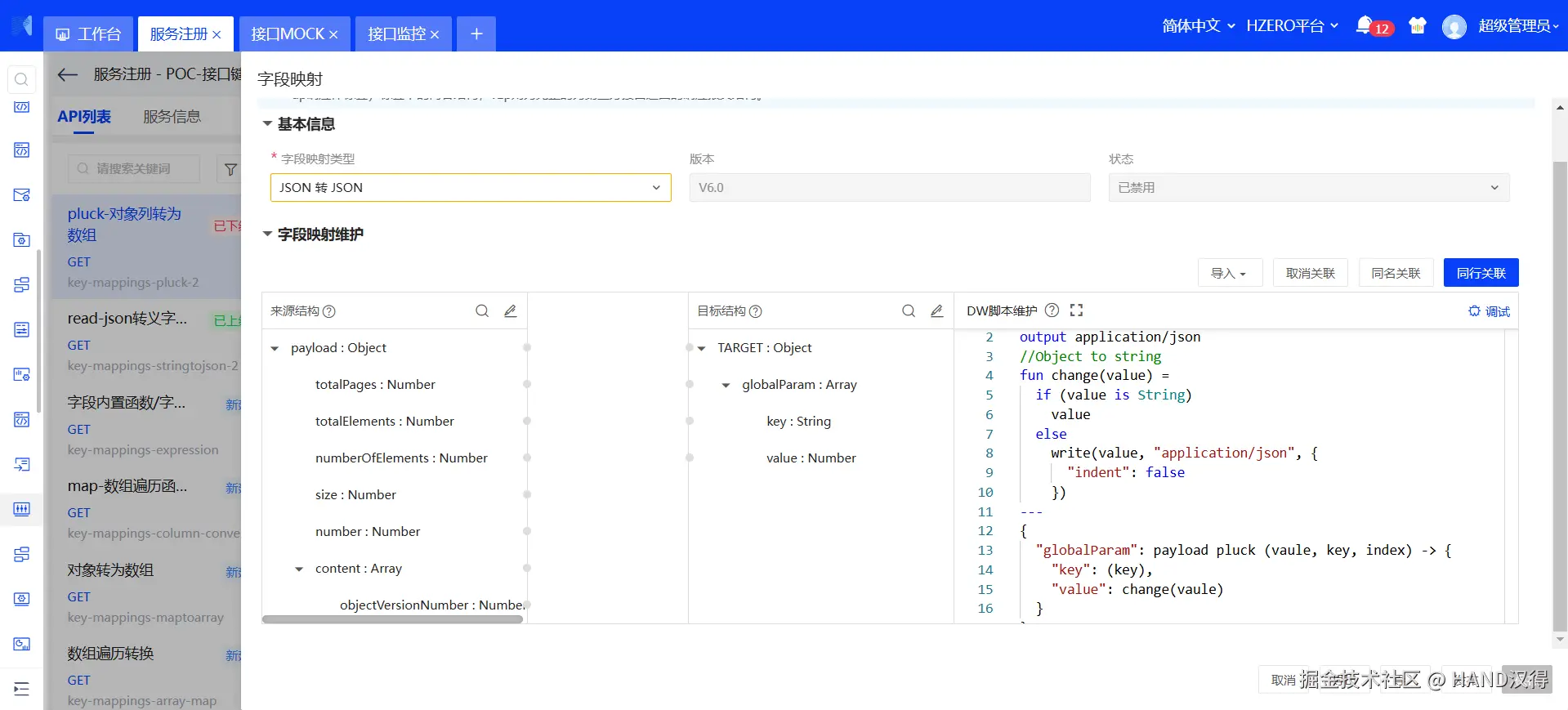Click the drawer vertical scrollbar thumb

click(1561, 395)
